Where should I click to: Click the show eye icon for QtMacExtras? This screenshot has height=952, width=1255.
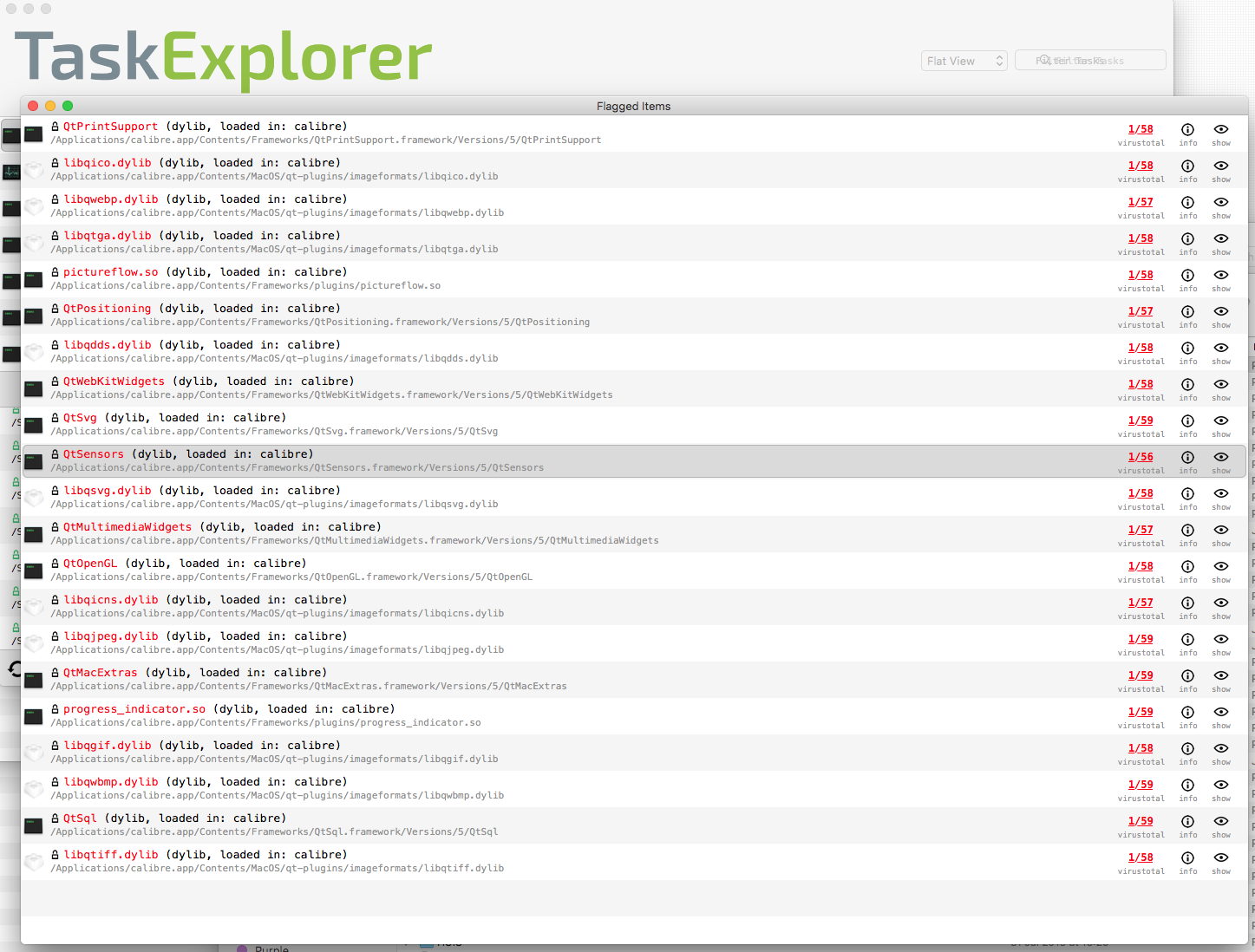click(x=1221, y=675)
